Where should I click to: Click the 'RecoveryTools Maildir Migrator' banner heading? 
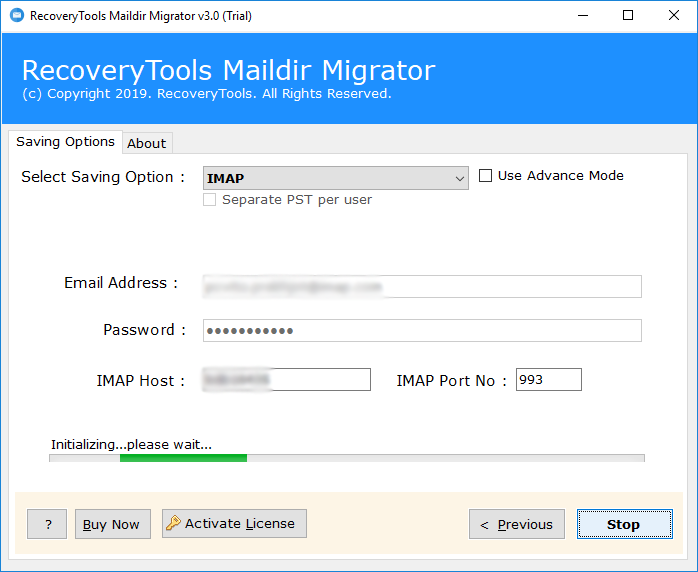click(228, 70)
